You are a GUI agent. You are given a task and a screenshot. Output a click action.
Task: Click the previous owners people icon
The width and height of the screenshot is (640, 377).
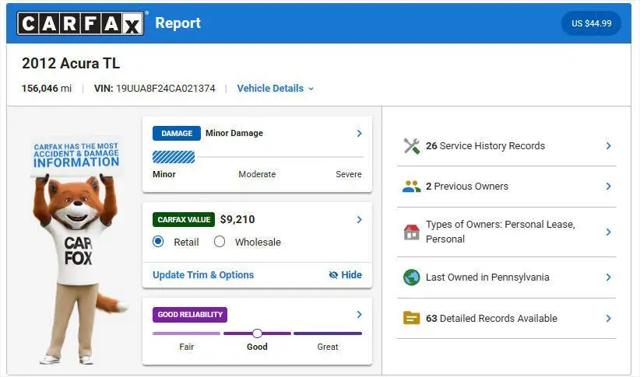coord(411,186)
